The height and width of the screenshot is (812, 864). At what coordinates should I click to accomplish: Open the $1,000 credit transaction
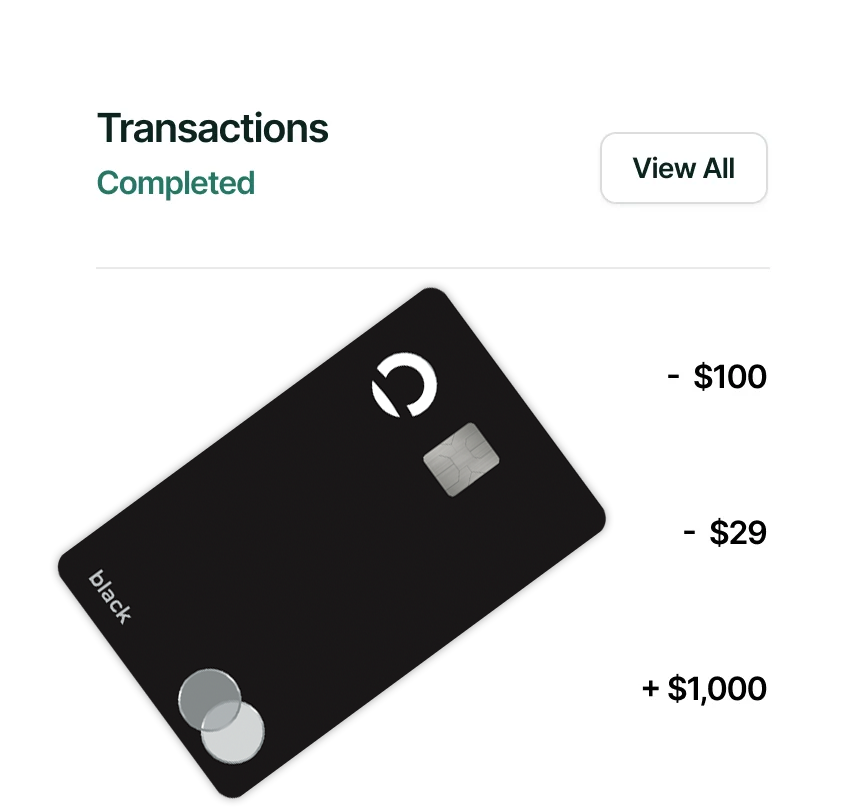click(x=704, y=689)
